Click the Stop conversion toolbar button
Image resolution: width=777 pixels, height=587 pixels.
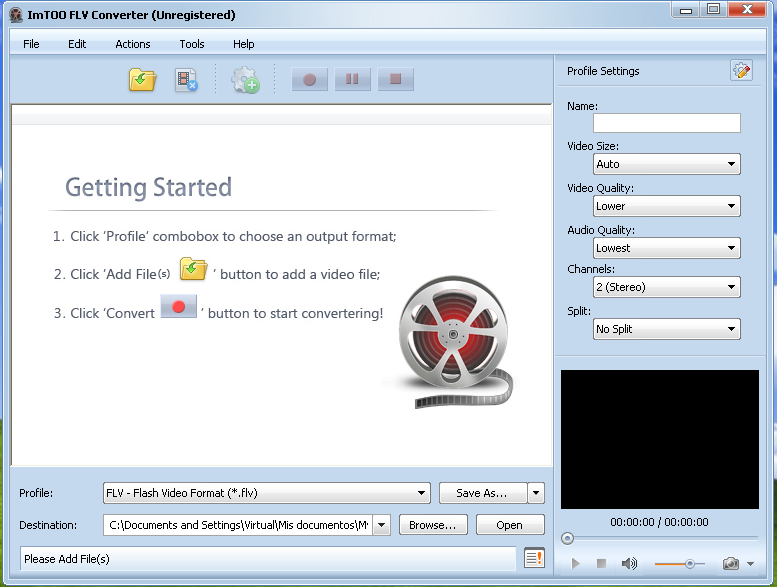[395, 79]
